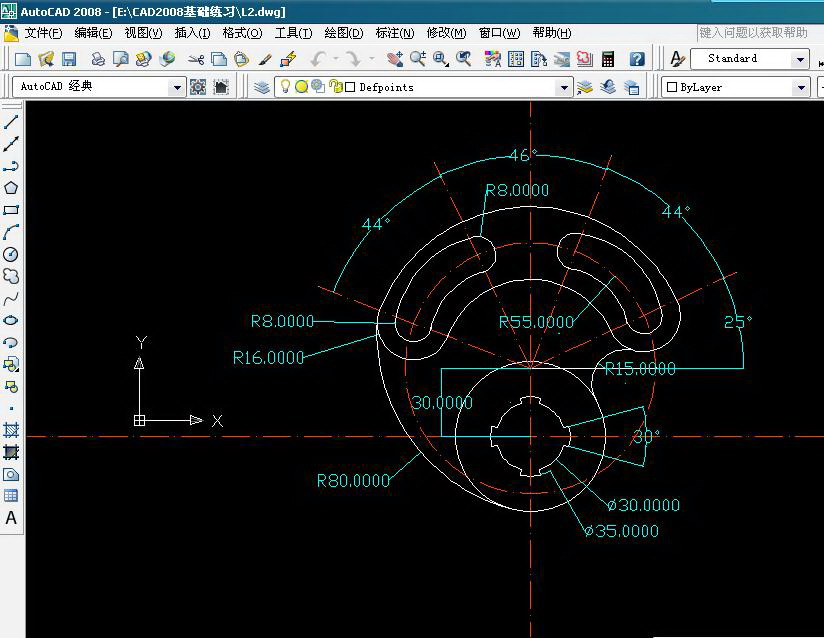
Task: Select the Ellipse tool
Action: (x=11, y=321)
